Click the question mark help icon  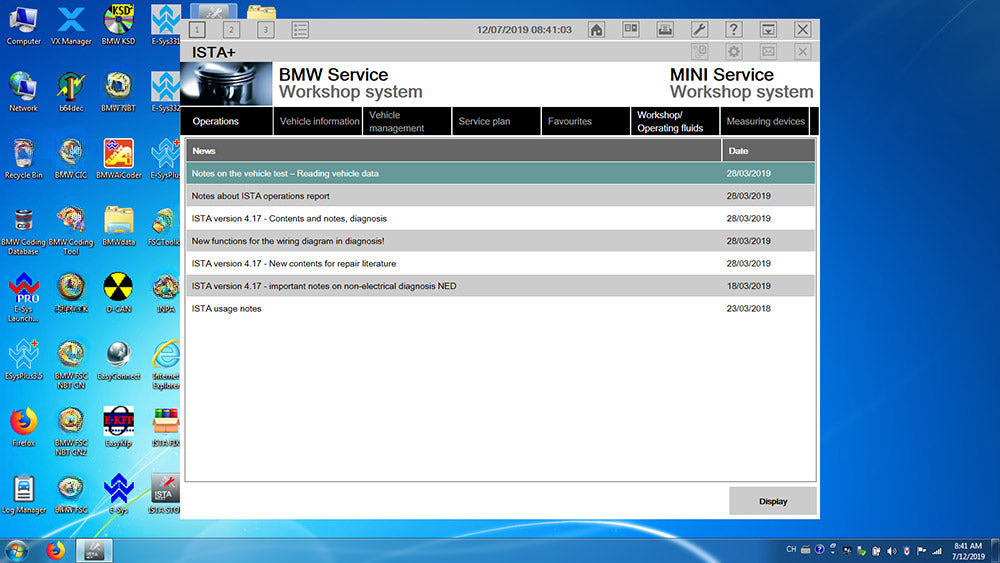click(733, 30)
